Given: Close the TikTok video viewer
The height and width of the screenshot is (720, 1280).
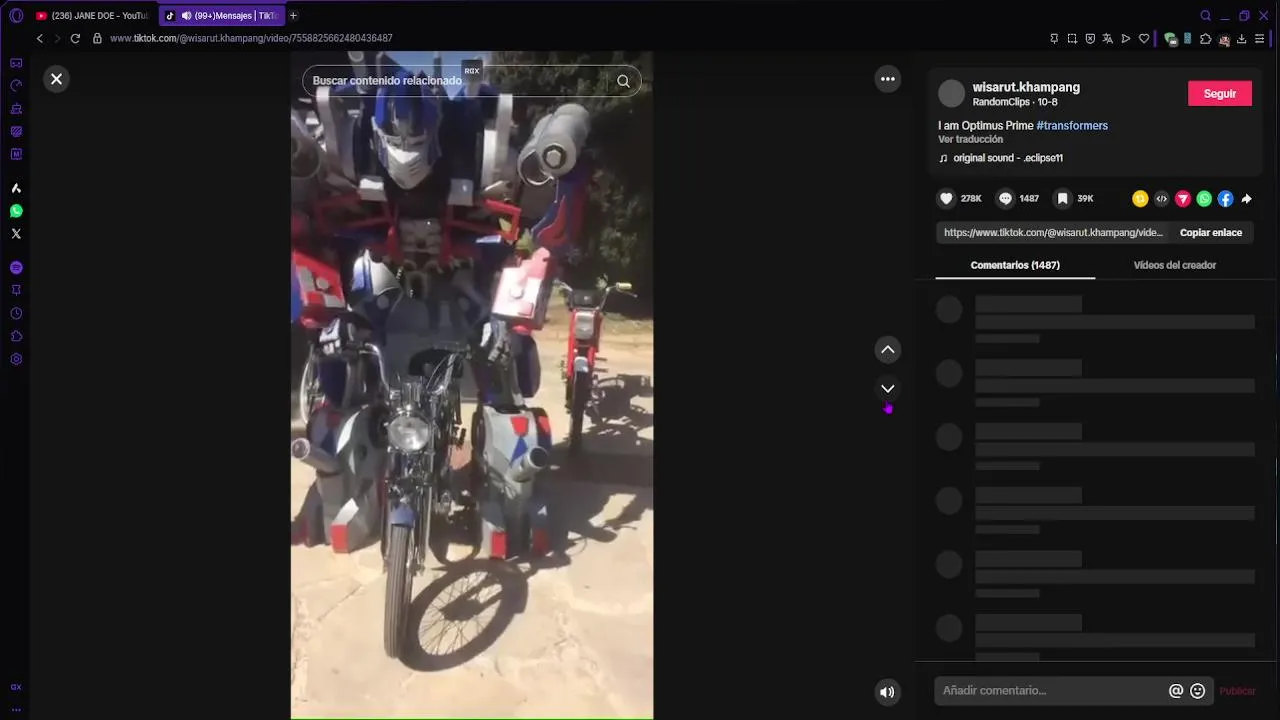Looking at the screenshot, I should click(x=56, y=79).
